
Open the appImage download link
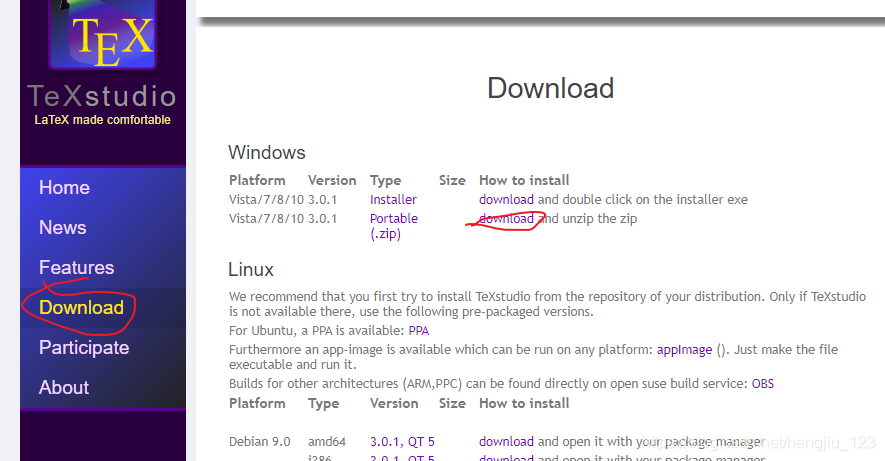(685, 350)
